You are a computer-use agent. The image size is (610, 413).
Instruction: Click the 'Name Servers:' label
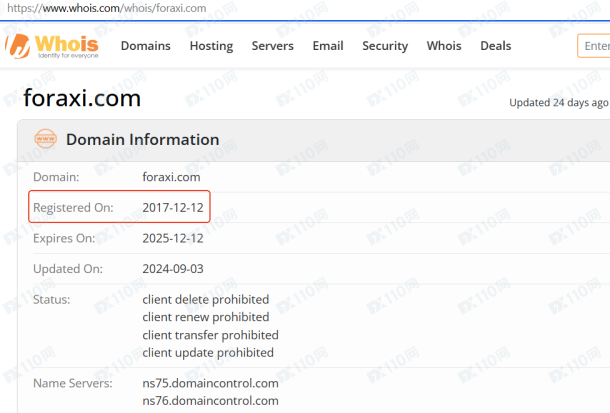click(73, 383)
